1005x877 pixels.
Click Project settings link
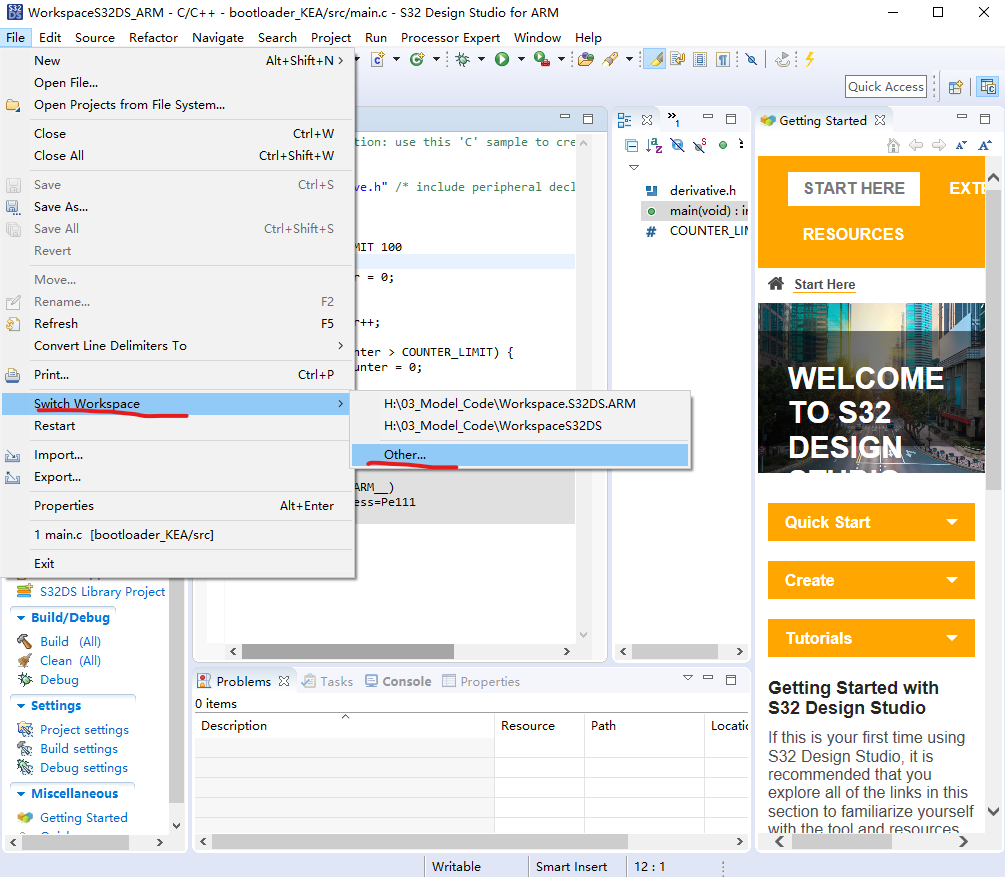point(84,730)
